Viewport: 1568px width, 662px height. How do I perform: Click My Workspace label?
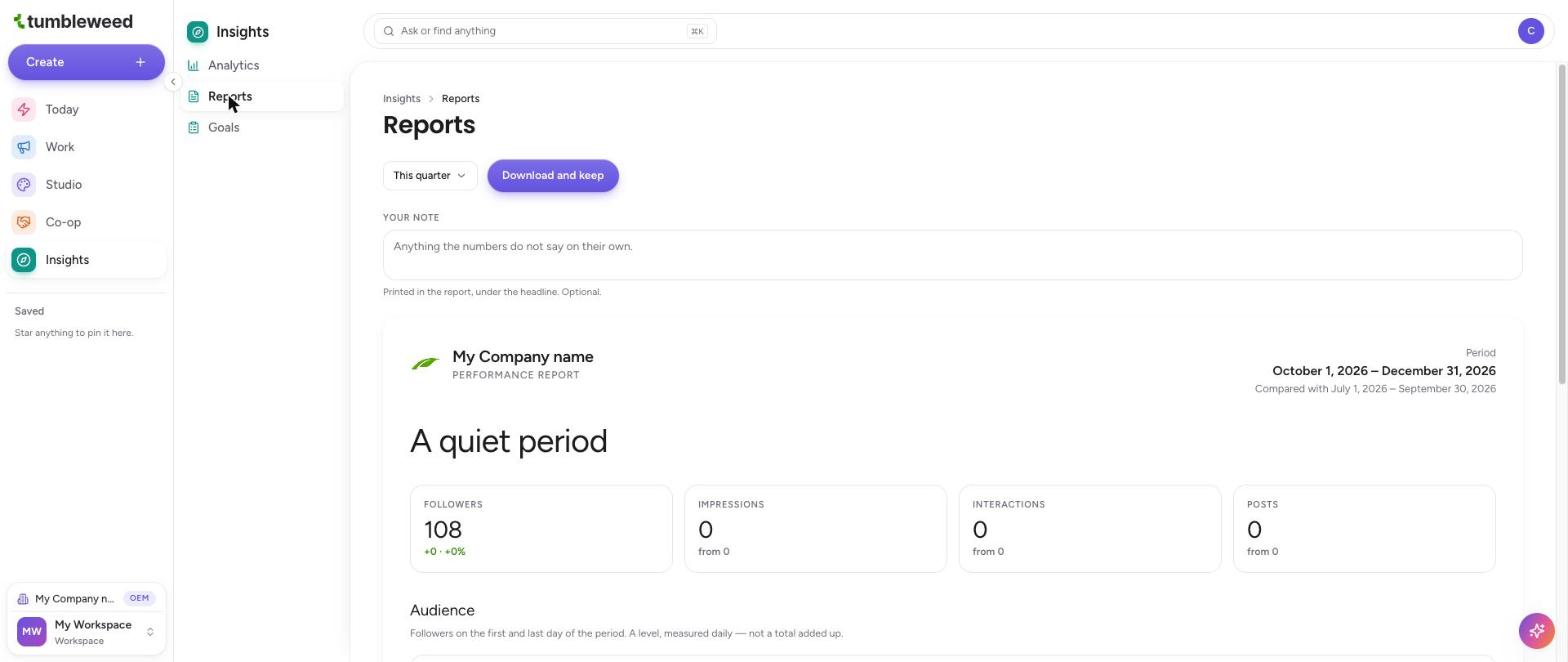click(x=93, y=625)
